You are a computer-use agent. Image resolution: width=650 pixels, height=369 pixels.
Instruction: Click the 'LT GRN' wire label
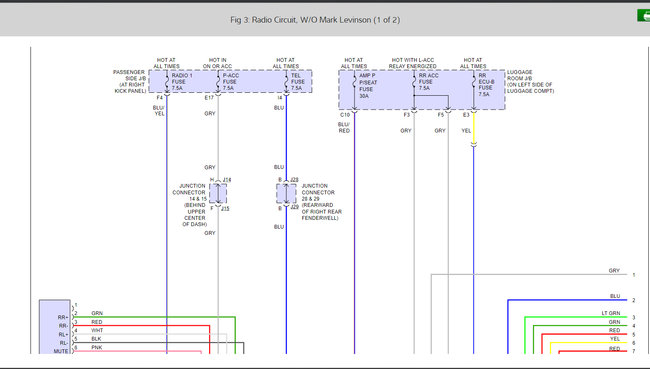tap(611, 313)
